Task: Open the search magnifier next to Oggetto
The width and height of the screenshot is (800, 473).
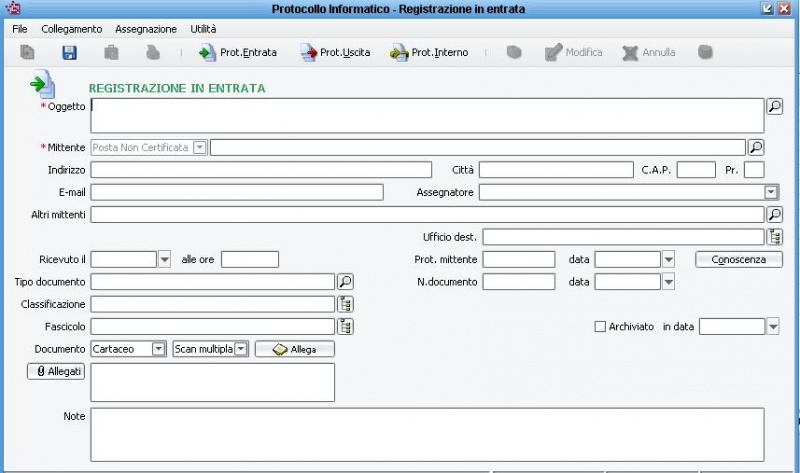Action: pyautogui.click(x=774, y=106)
